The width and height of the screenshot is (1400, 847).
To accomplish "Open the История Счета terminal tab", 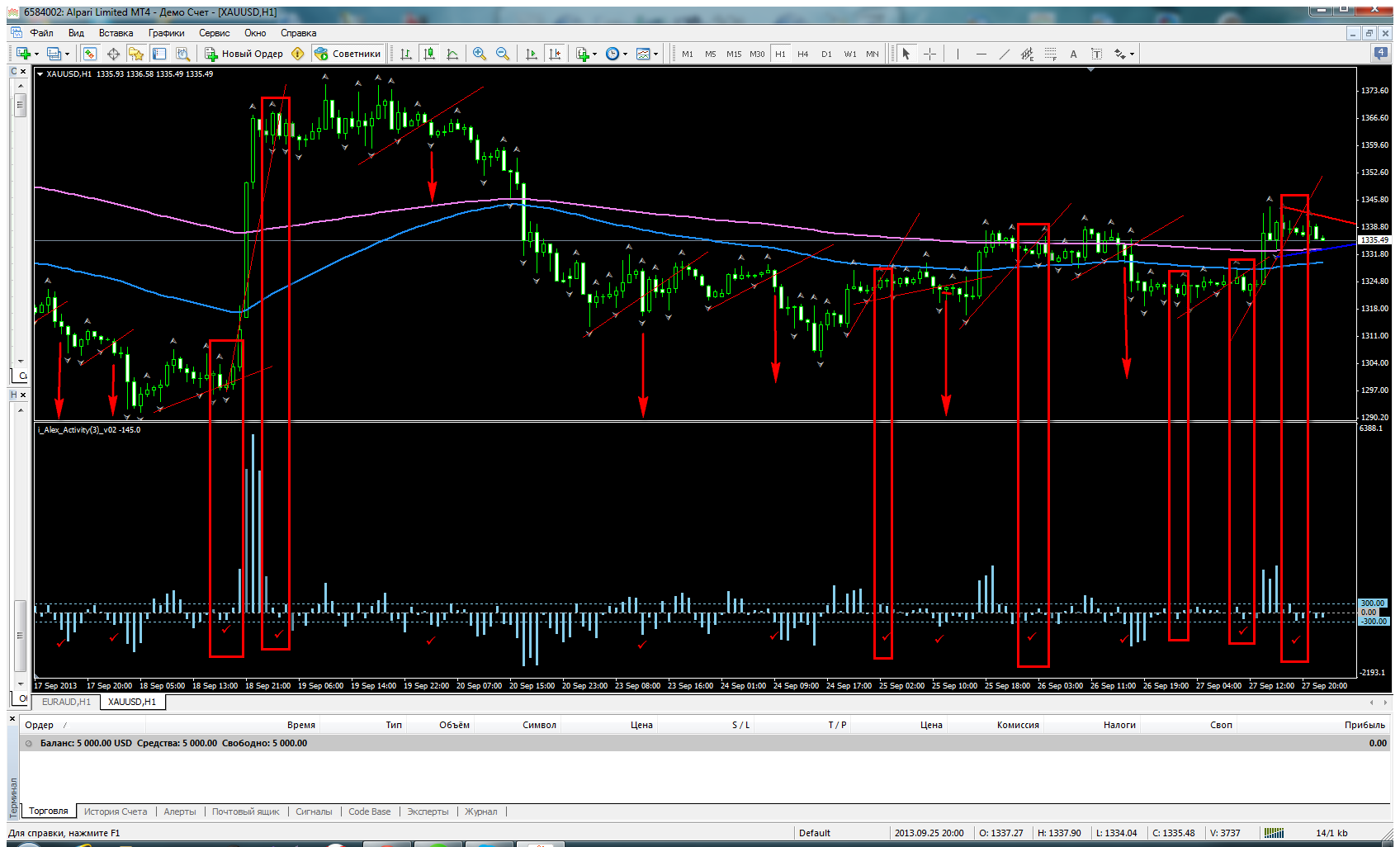I will click(116, 812).
